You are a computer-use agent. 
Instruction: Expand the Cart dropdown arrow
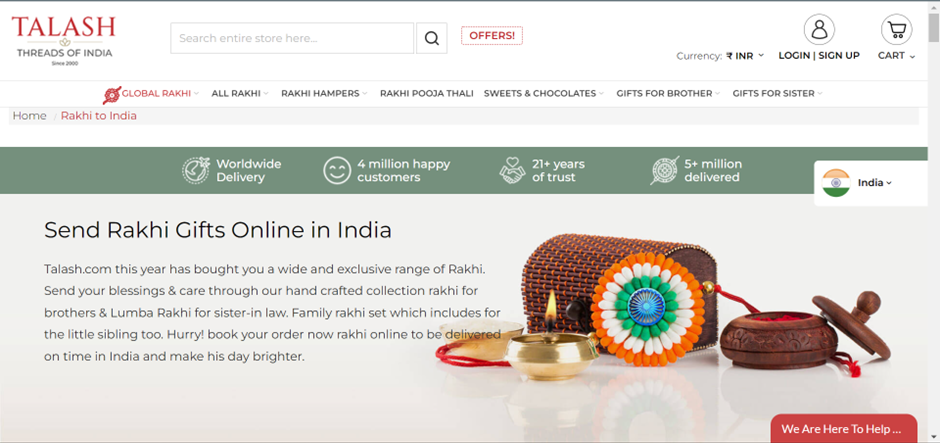(912, 56)
